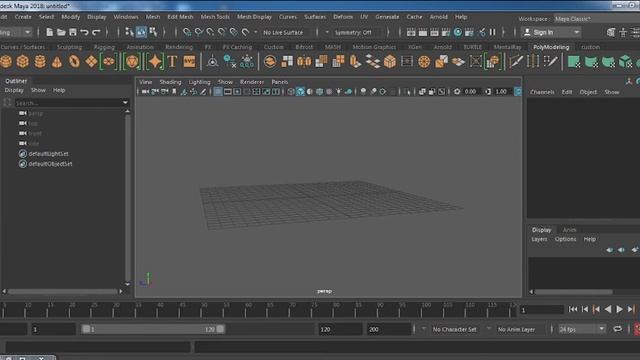
Task: Click the first green sculpt shelf icon
Action: [x=573, y=62]
